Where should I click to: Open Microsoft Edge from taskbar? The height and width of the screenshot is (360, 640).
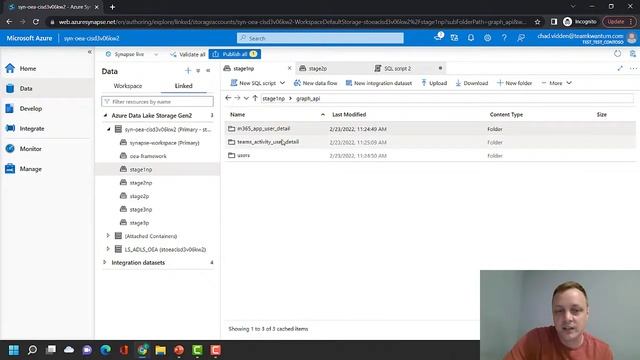(x=106, y=350)
